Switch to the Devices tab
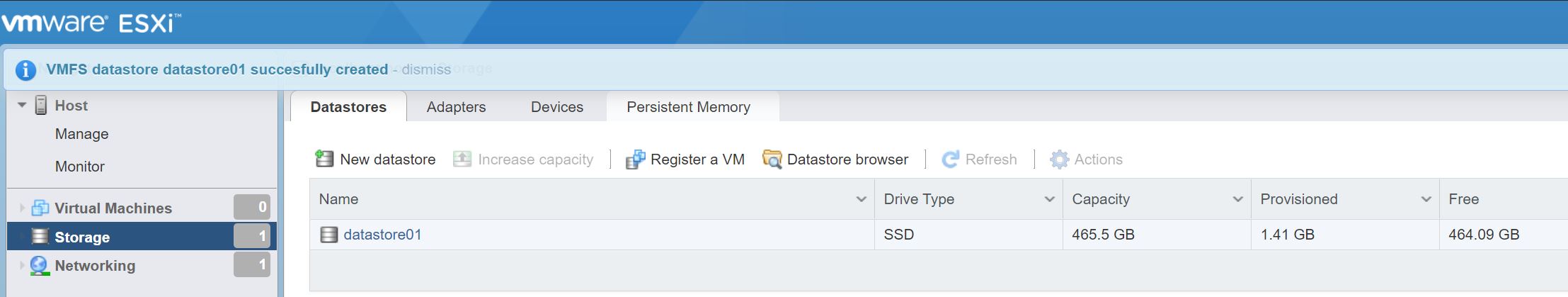Screen dimensions: 1568x297 click(x=557, y=107)
